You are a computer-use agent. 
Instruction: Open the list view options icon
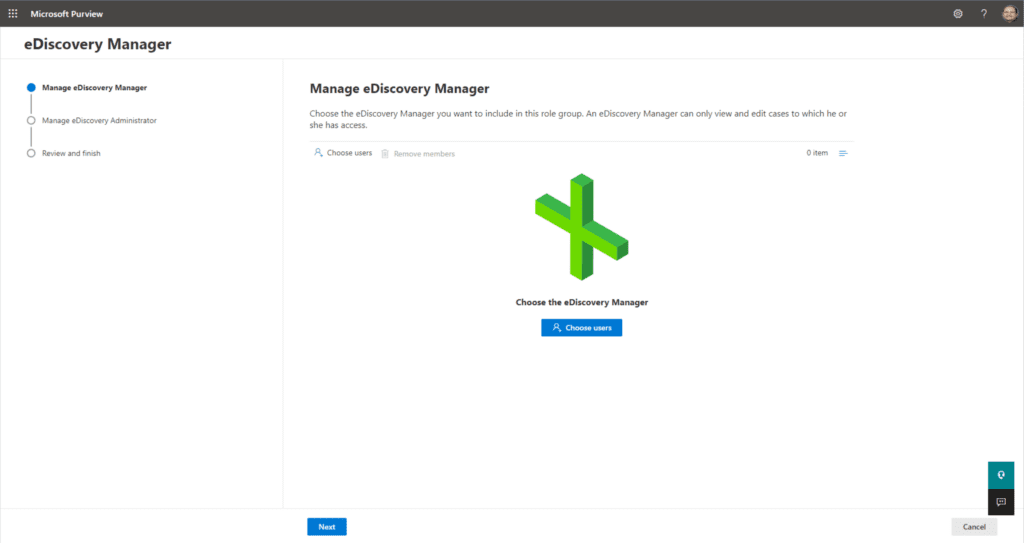click(843, 153)
